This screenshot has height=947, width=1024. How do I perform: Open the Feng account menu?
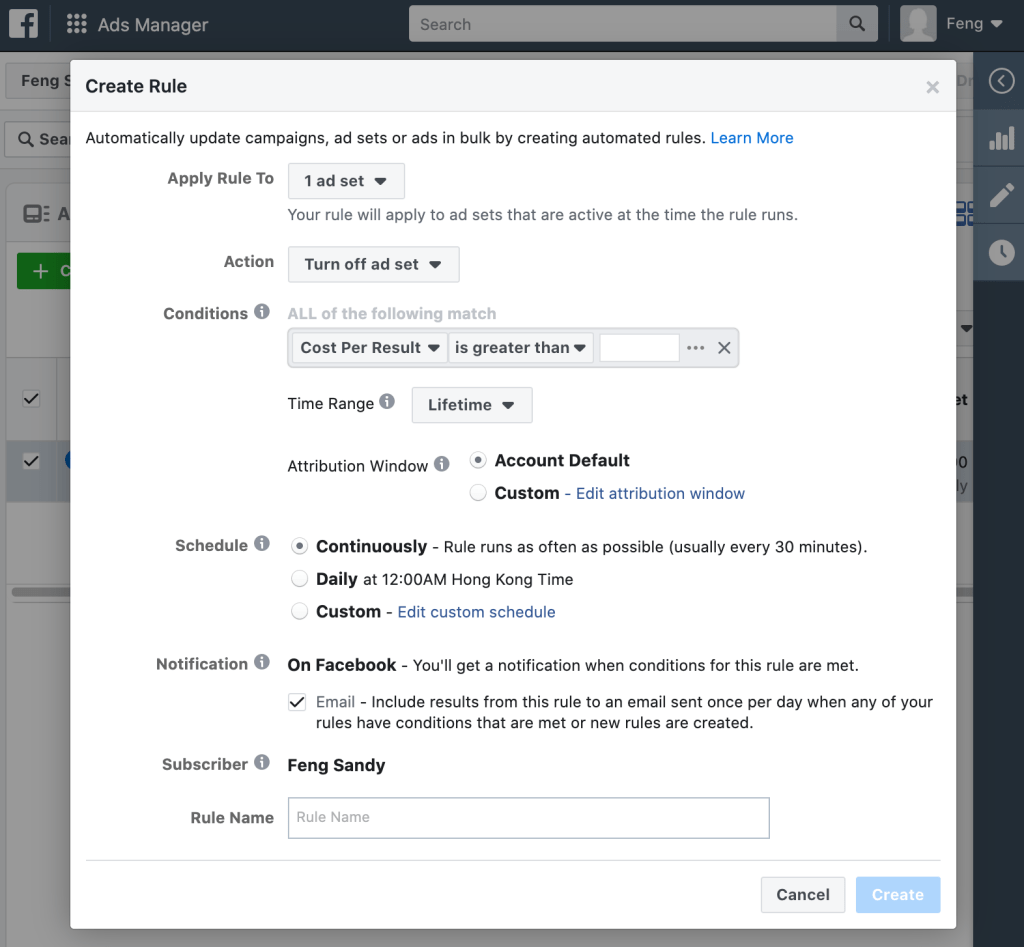[953, 24]
